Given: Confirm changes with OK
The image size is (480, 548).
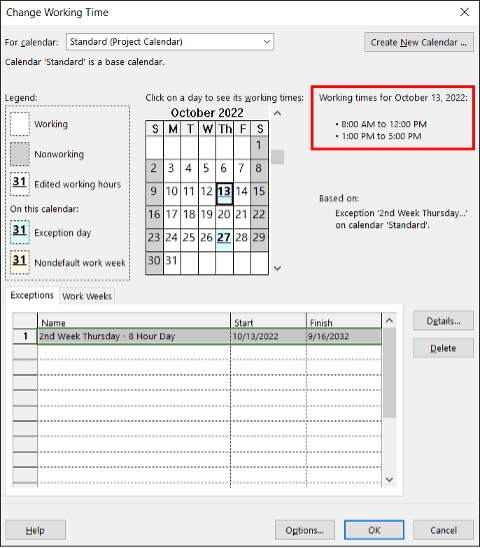Looking at the screenshot, I should pyautogui.click(x=374, y=530).
